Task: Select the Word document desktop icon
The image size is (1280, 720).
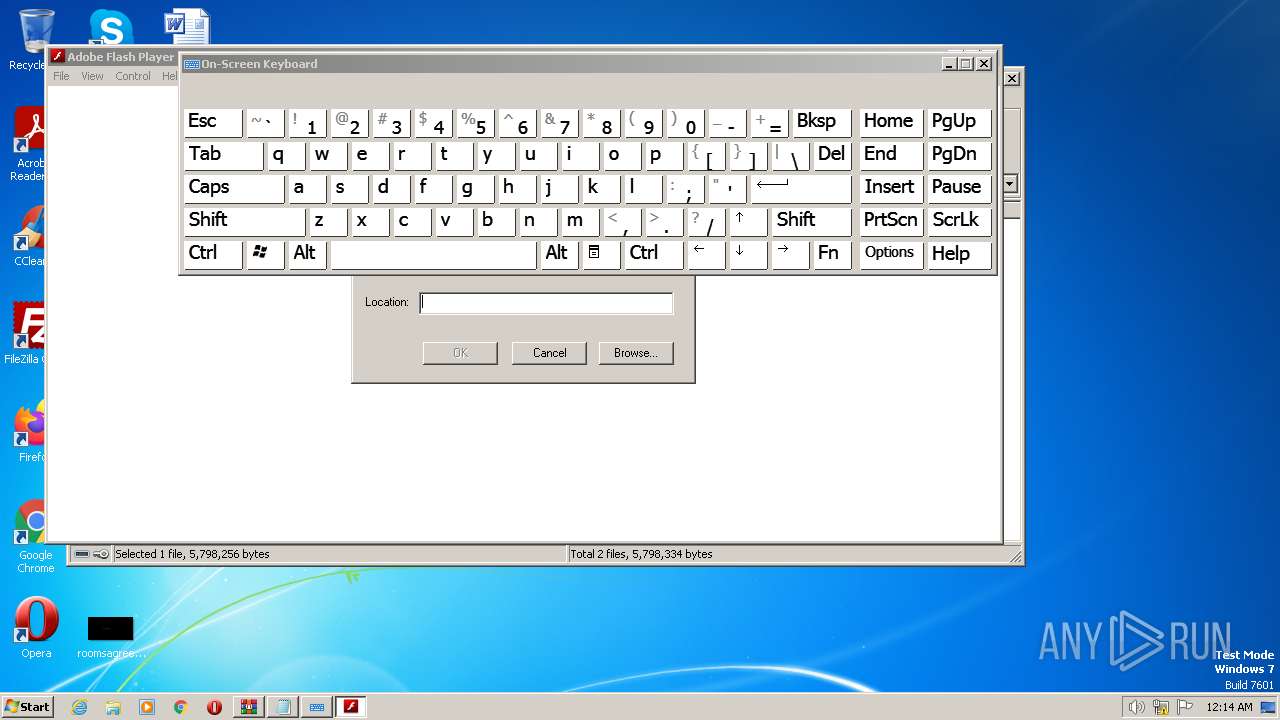Action: 187,28
